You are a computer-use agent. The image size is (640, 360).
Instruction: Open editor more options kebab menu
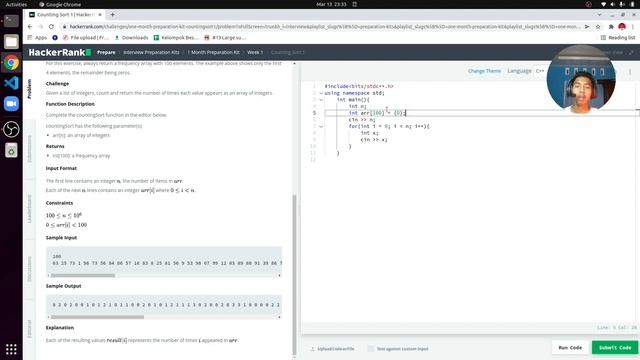click(630, 72)
